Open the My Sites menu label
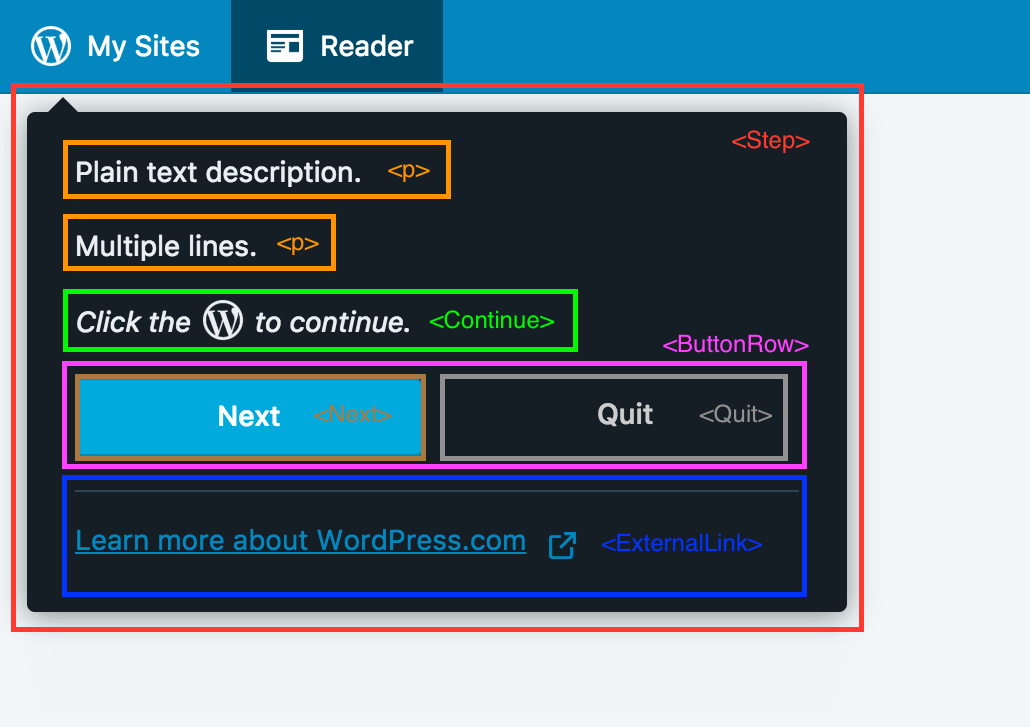1030x727 pixels. tap(143, 47)
